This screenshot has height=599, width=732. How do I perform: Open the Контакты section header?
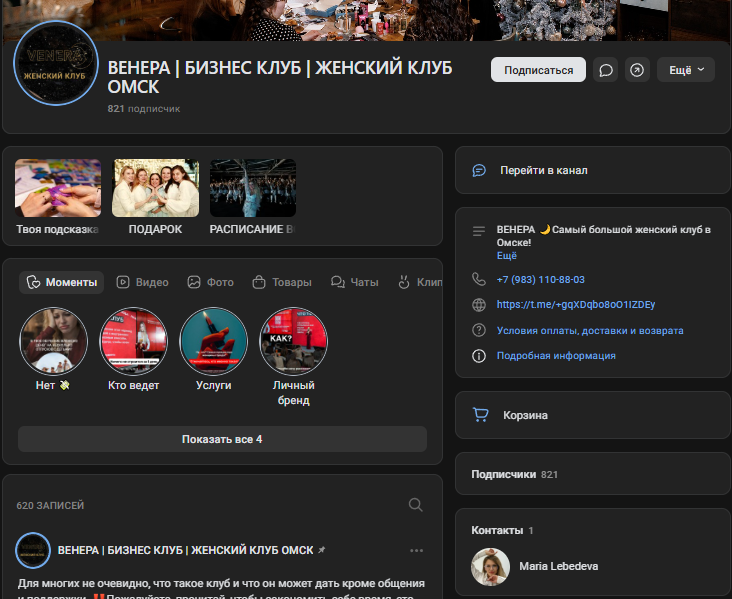(x=502, y=530)
